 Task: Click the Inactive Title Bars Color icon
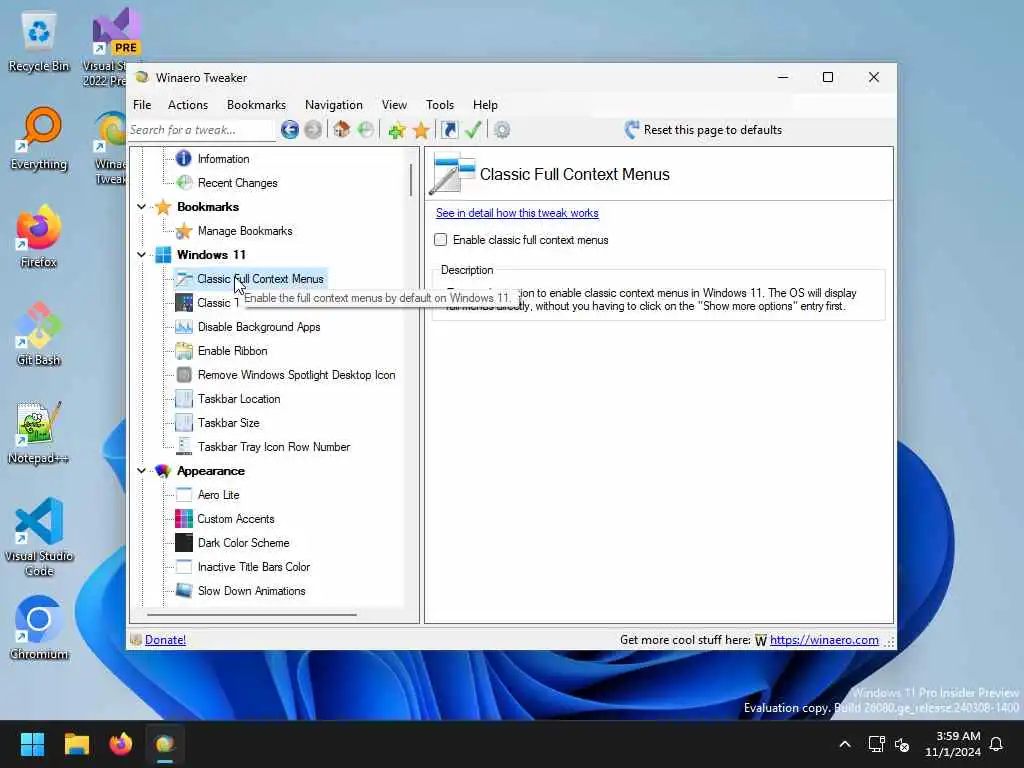tap(184, 567)
